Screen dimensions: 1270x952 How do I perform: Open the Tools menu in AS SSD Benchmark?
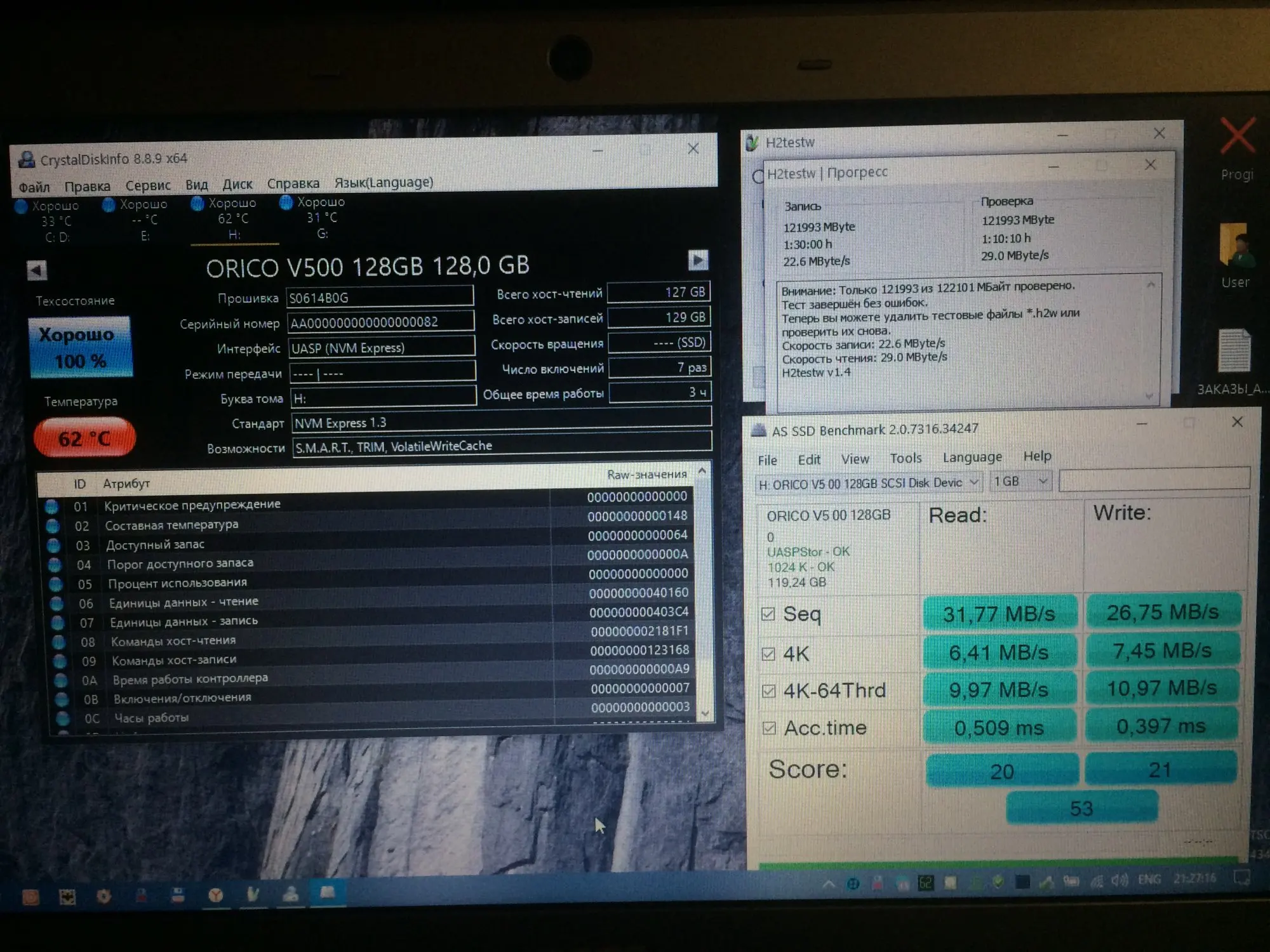905,458
